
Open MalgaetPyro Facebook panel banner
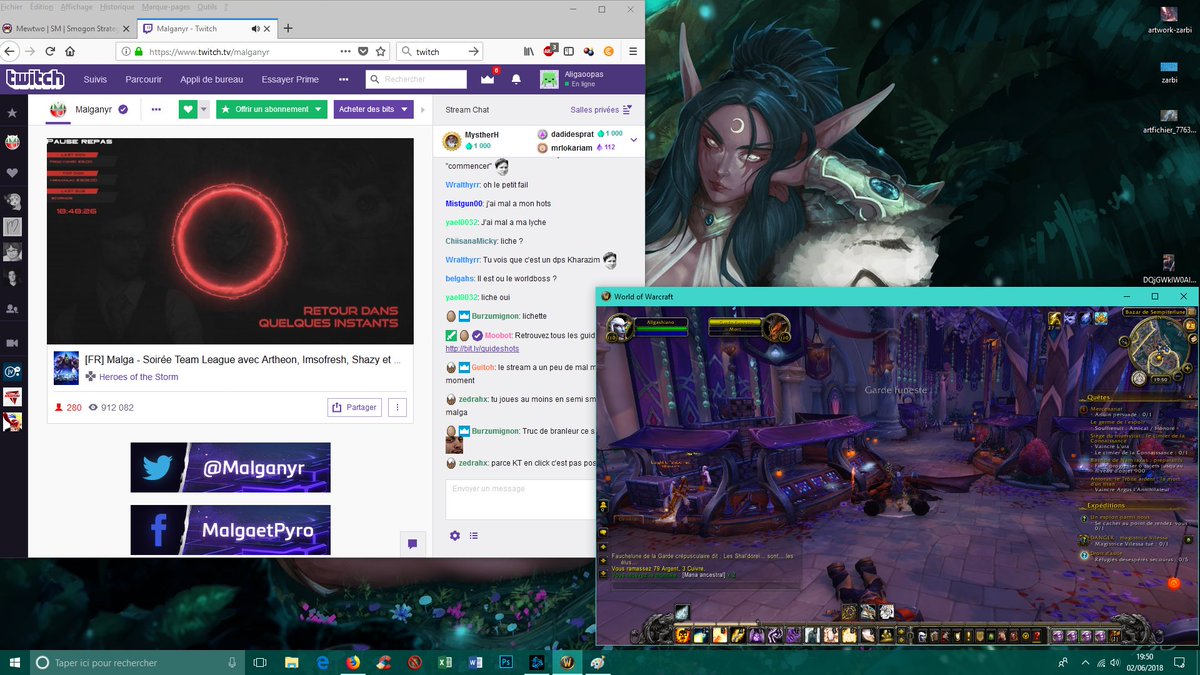(230, 530)
